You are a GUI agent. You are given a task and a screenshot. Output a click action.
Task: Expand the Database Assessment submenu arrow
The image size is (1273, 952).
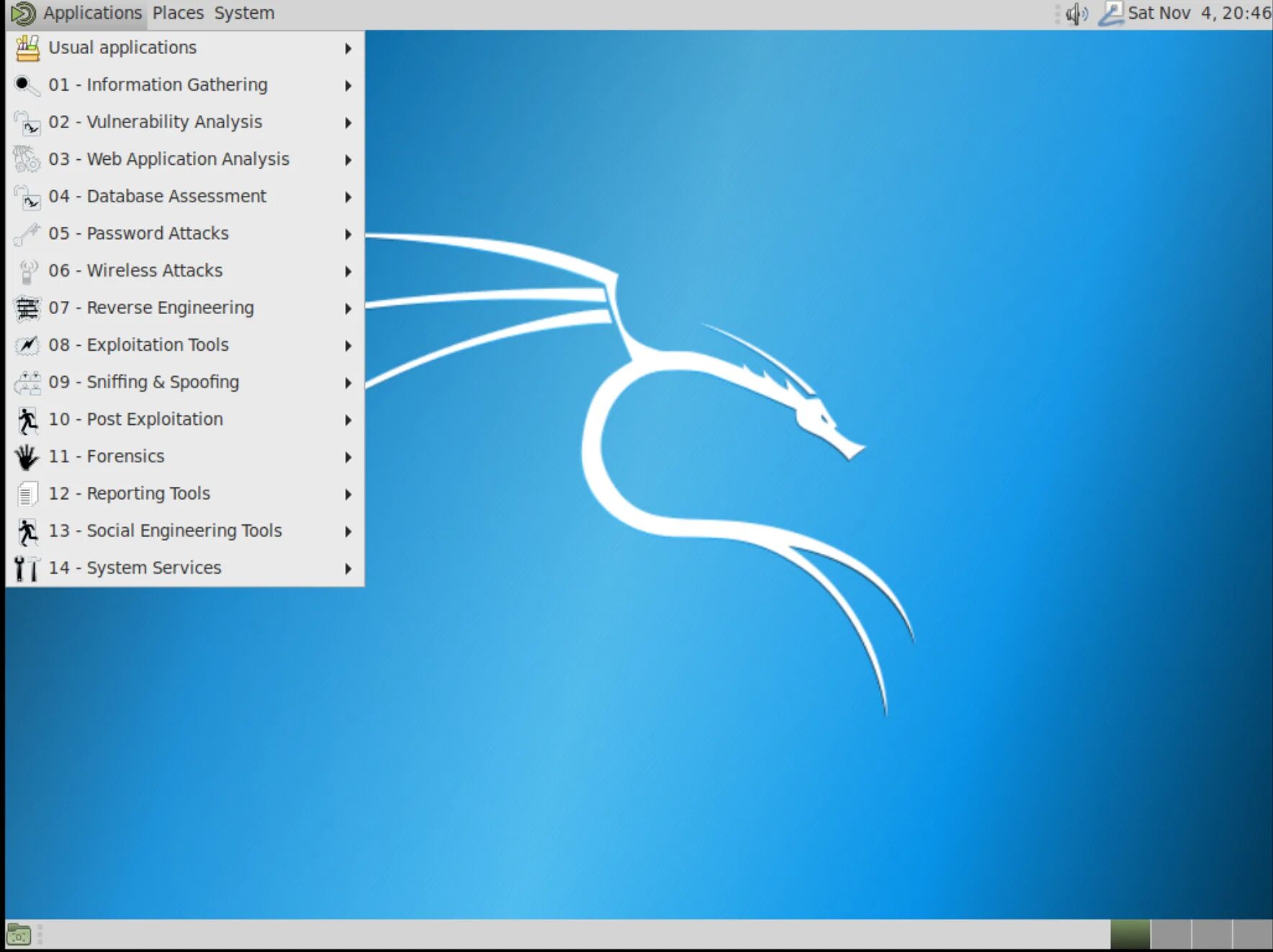click(x=348, y=197)
